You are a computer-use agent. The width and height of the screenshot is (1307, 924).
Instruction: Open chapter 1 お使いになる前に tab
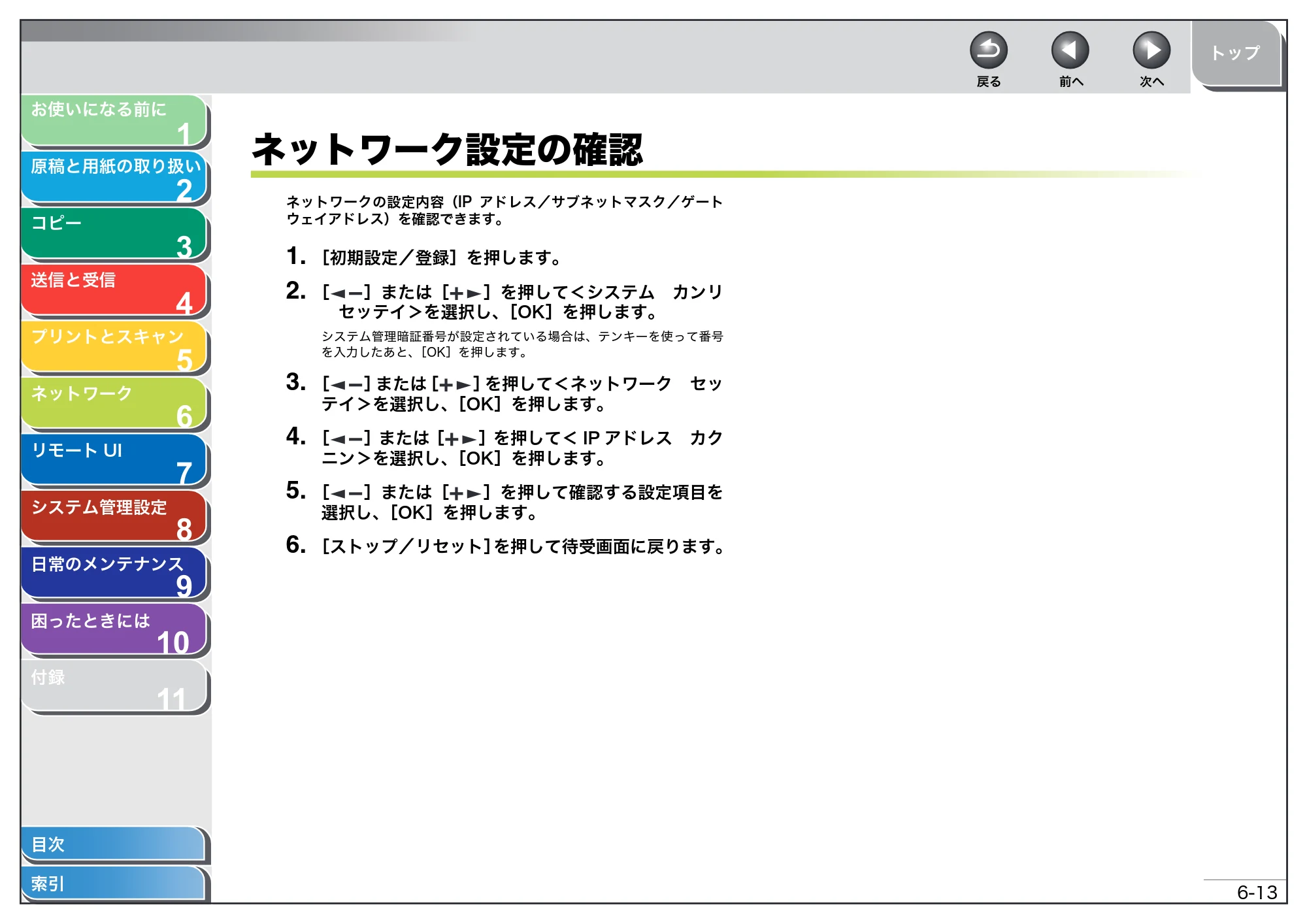pyautogui.click(x=114, y=120)
